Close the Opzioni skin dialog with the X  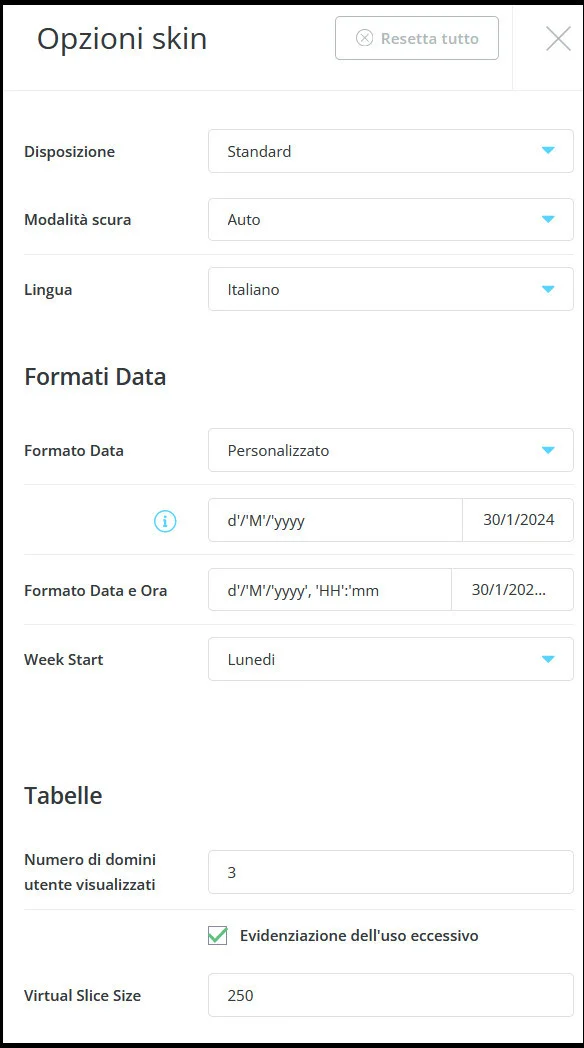[557, 38]
